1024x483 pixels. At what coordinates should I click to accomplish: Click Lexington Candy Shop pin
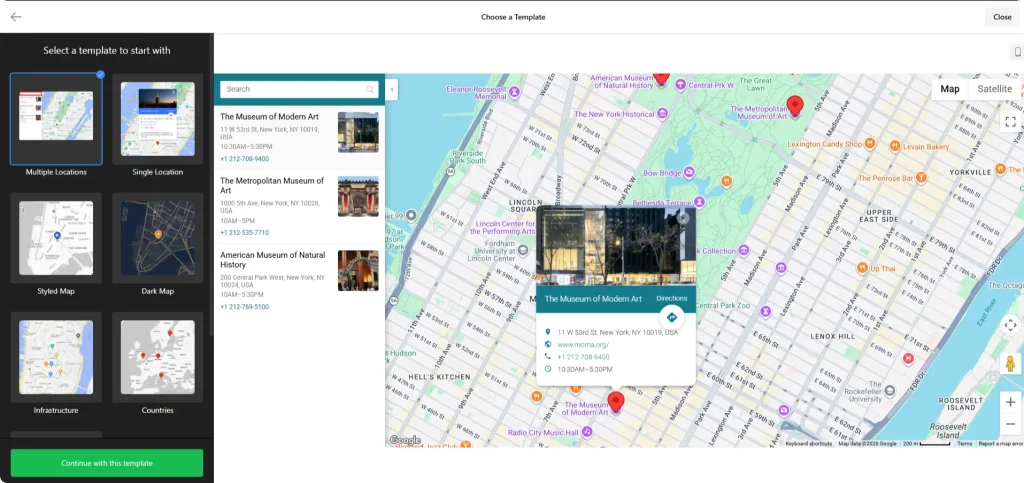[x=869, y=144]
